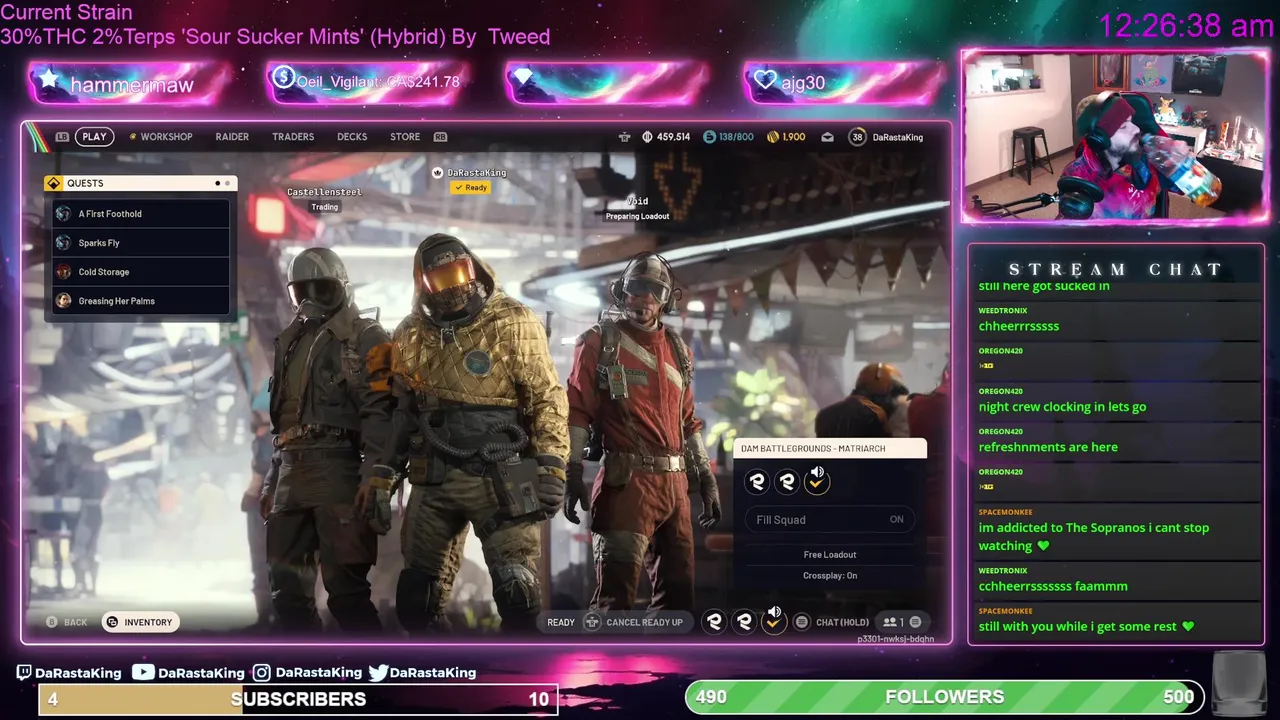
Task: Click the Free Loadout option
Action: (x=830, y=555)
